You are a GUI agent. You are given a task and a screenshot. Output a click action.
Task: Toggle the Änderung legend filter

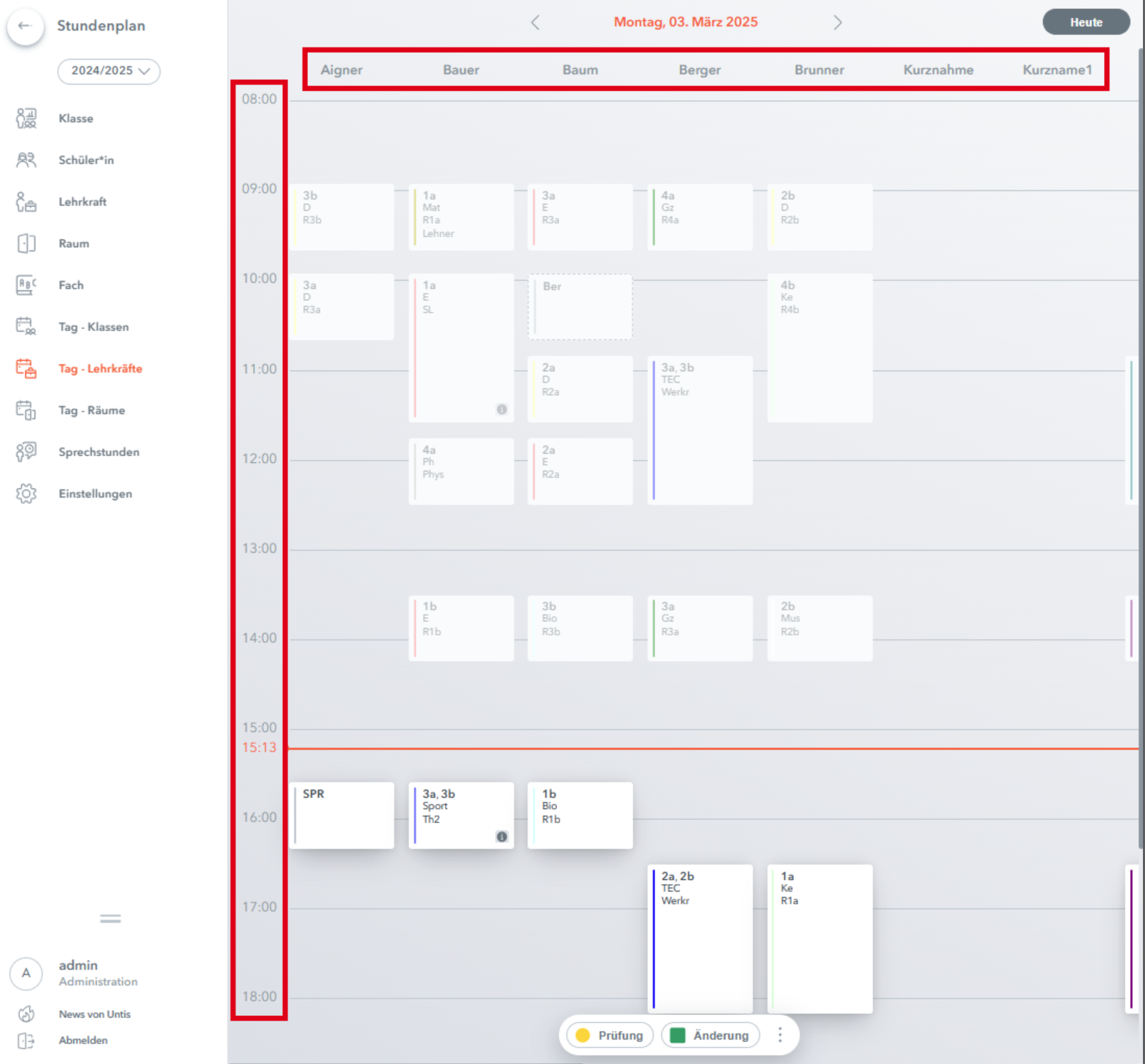point(710,1035)
